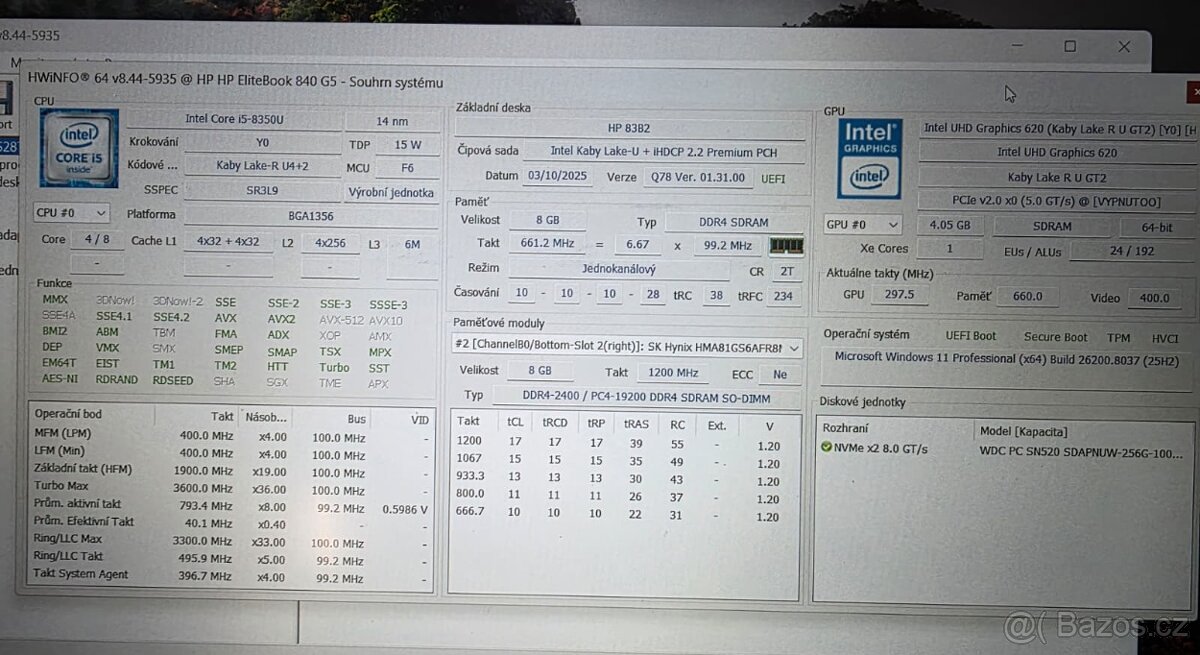Screen dimensions: 1200x655
Task: Click the Intel UHD Graphics 620 name field
Action: [1060, 152]
